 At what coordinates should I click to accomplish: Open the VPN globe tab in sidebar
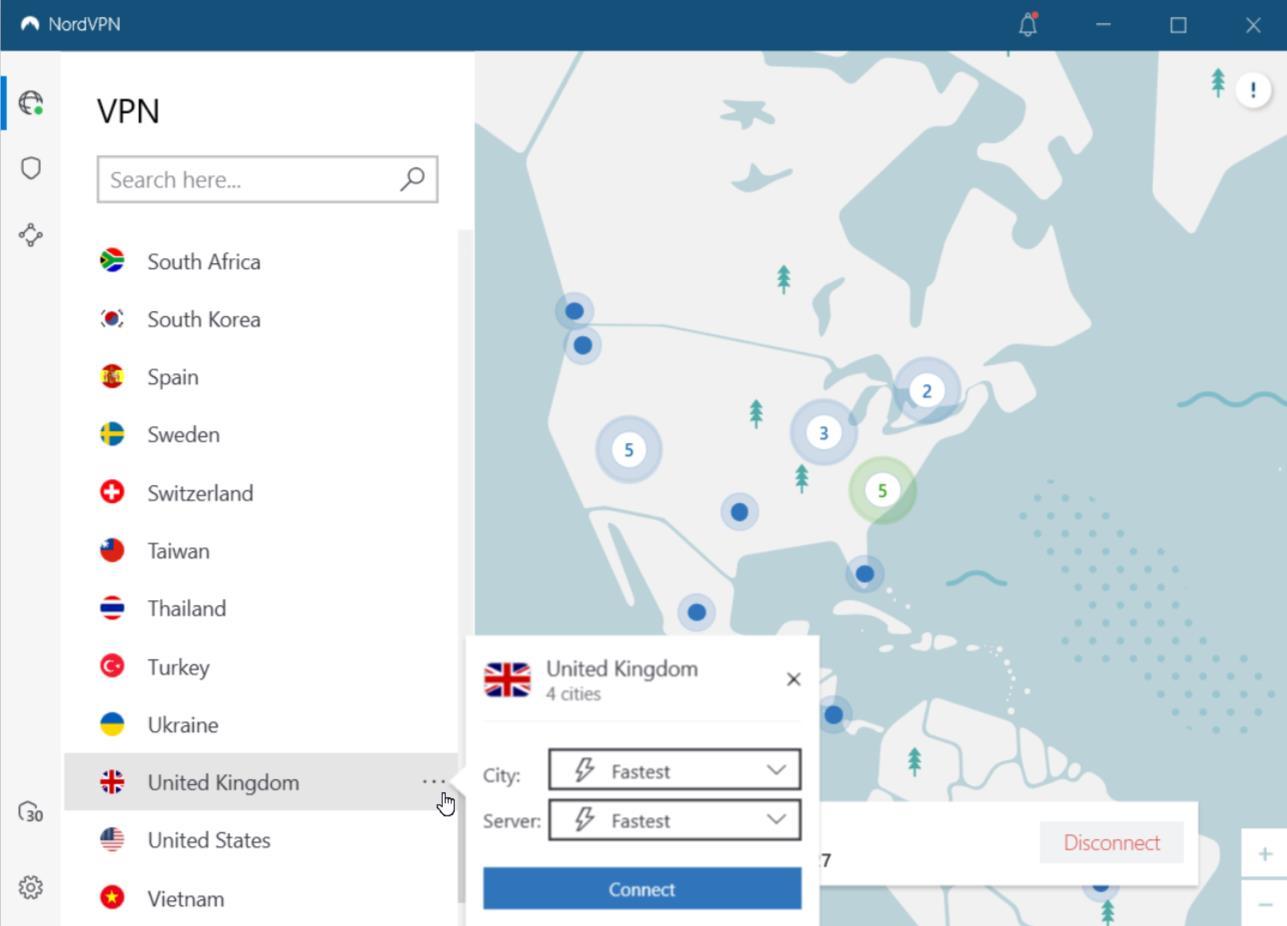31,102
